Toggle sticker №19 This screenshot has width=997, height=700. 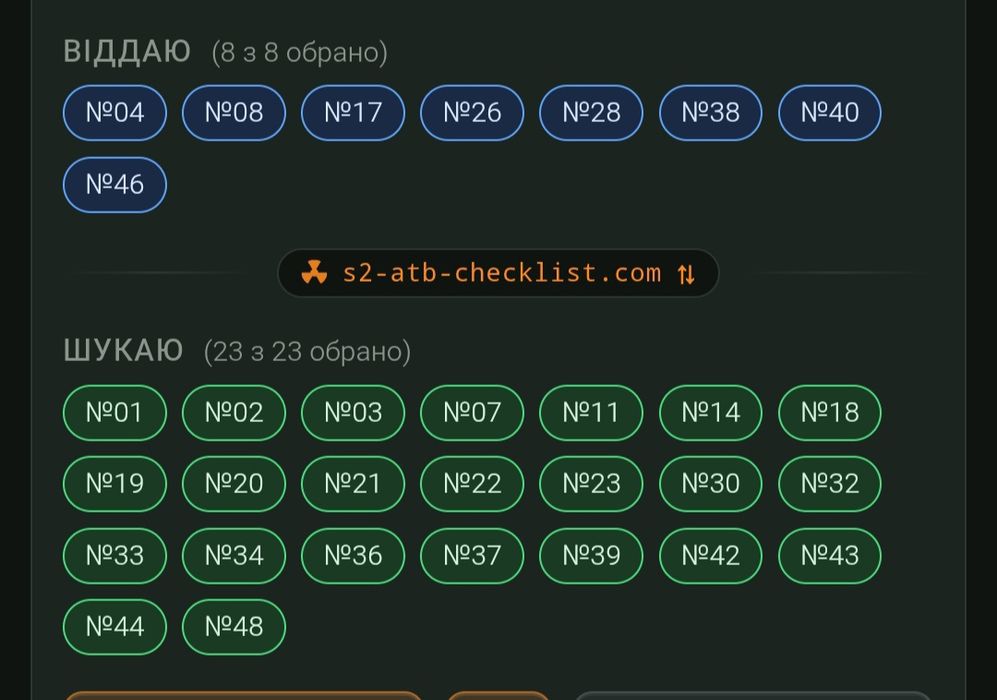(x=115, y=484)
